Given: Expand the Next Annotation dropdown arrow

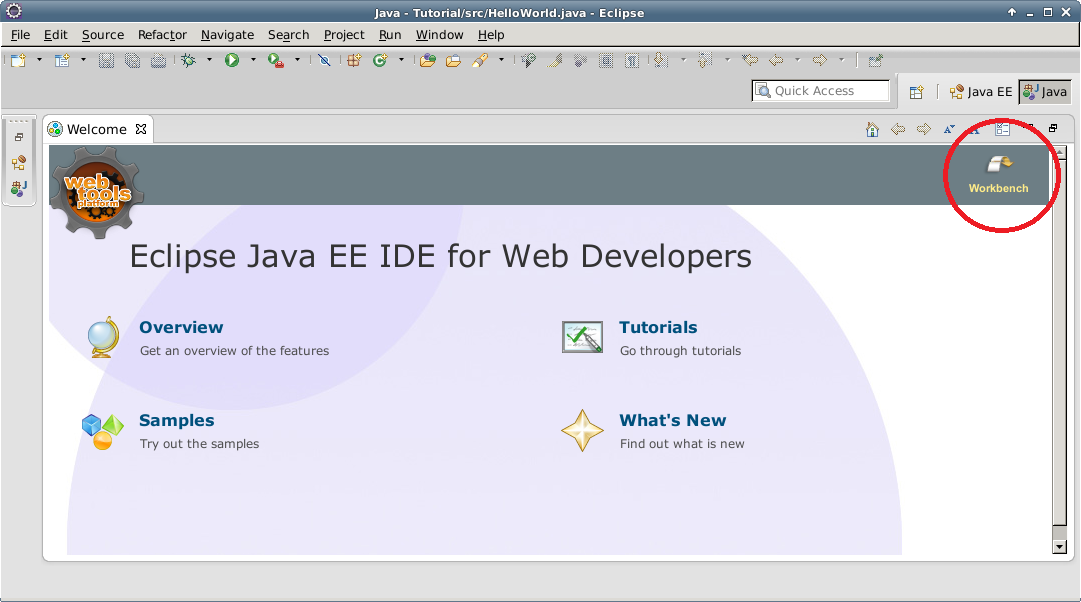Looking at the screenshot, I should point(684,60).
